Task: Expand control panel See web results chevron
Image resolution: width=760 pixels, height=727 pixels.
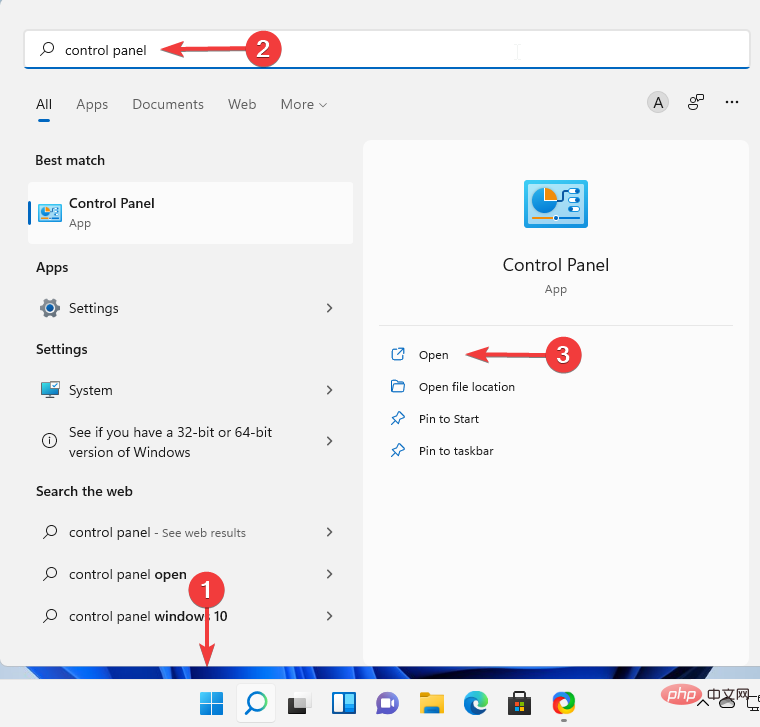Action: 330,532
